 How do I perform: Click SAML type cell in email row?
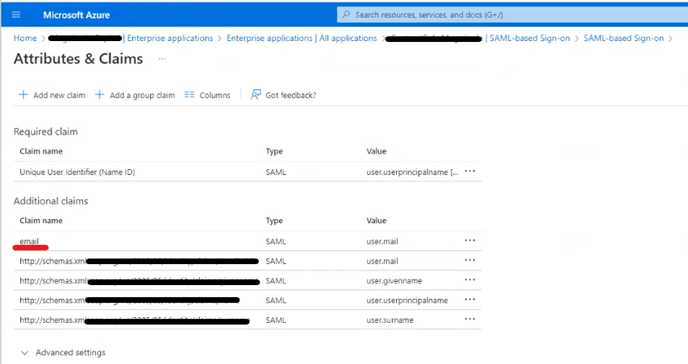click(276, 241)
